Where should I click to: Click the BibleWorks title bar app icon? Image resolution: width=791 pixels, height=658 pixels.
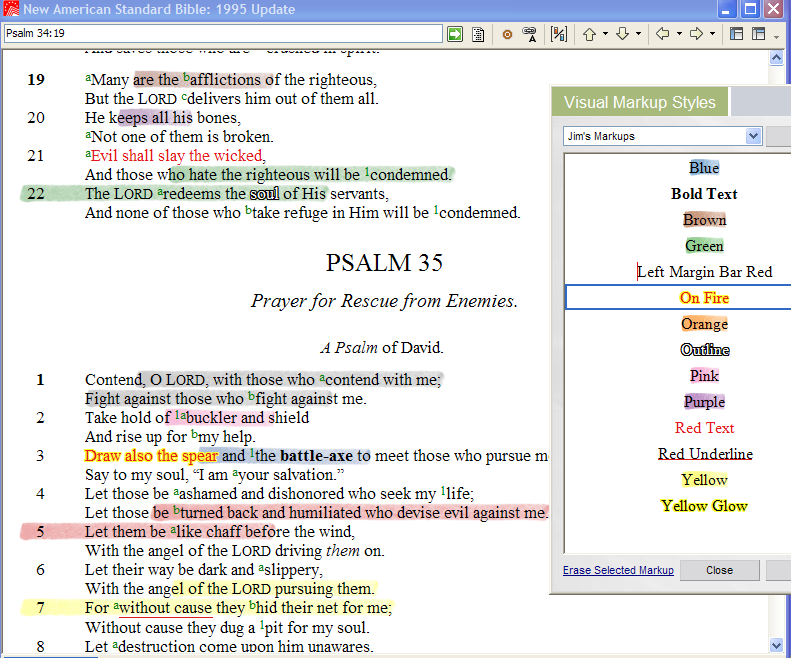[11, 9]
